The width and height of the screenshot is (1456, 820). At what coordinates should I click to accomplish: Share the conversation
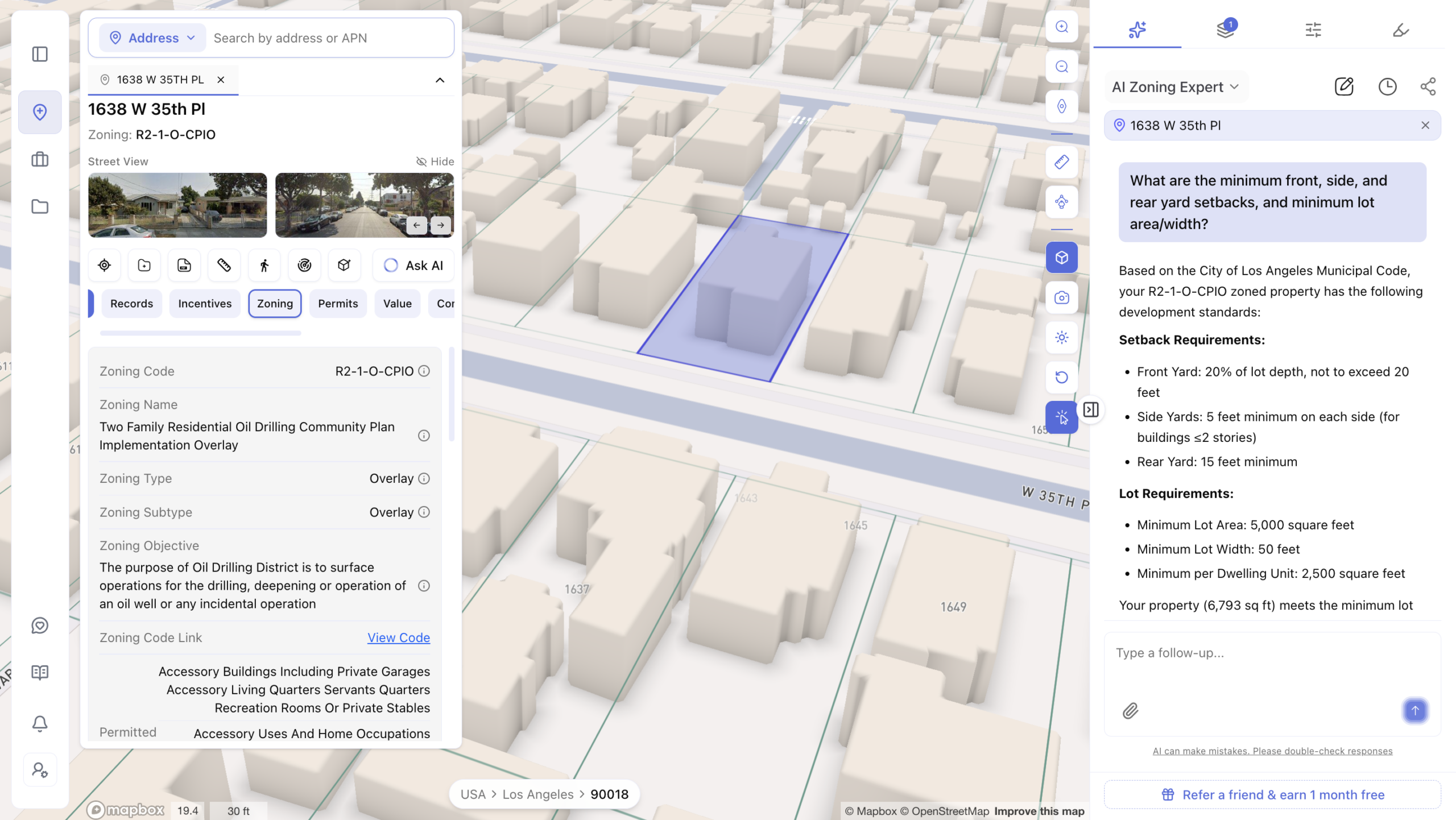1428,87
